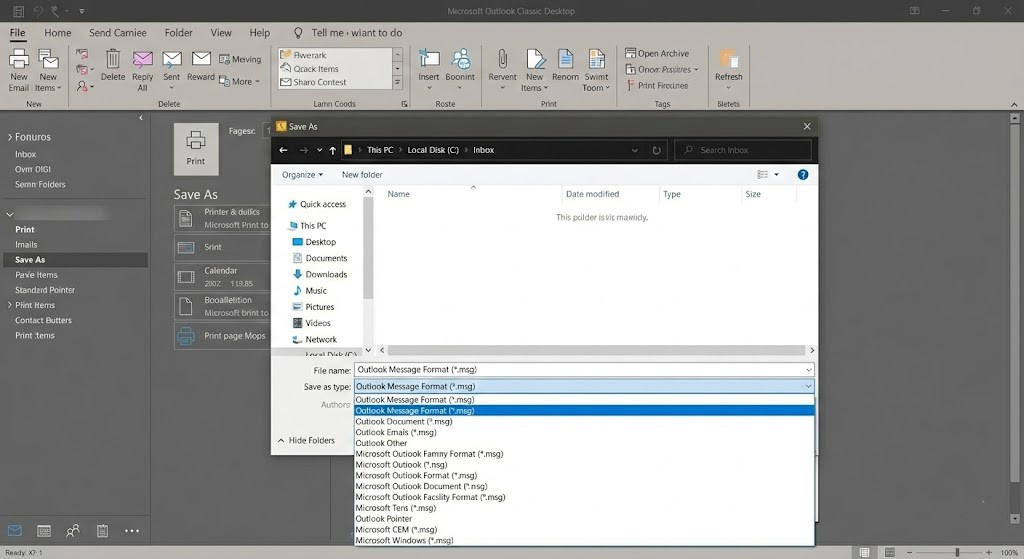Click the Print printer icon tile
The width and height of the screenshot is (1024, 559).
point(196,149)
